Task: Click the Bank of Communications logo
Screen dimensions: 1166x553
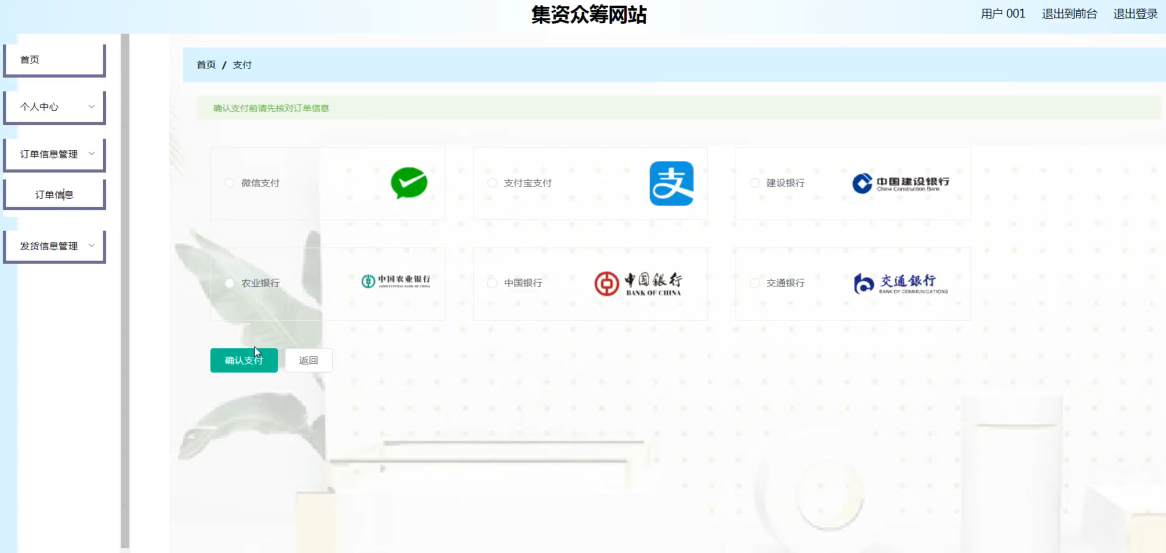Action: (900, 283)
